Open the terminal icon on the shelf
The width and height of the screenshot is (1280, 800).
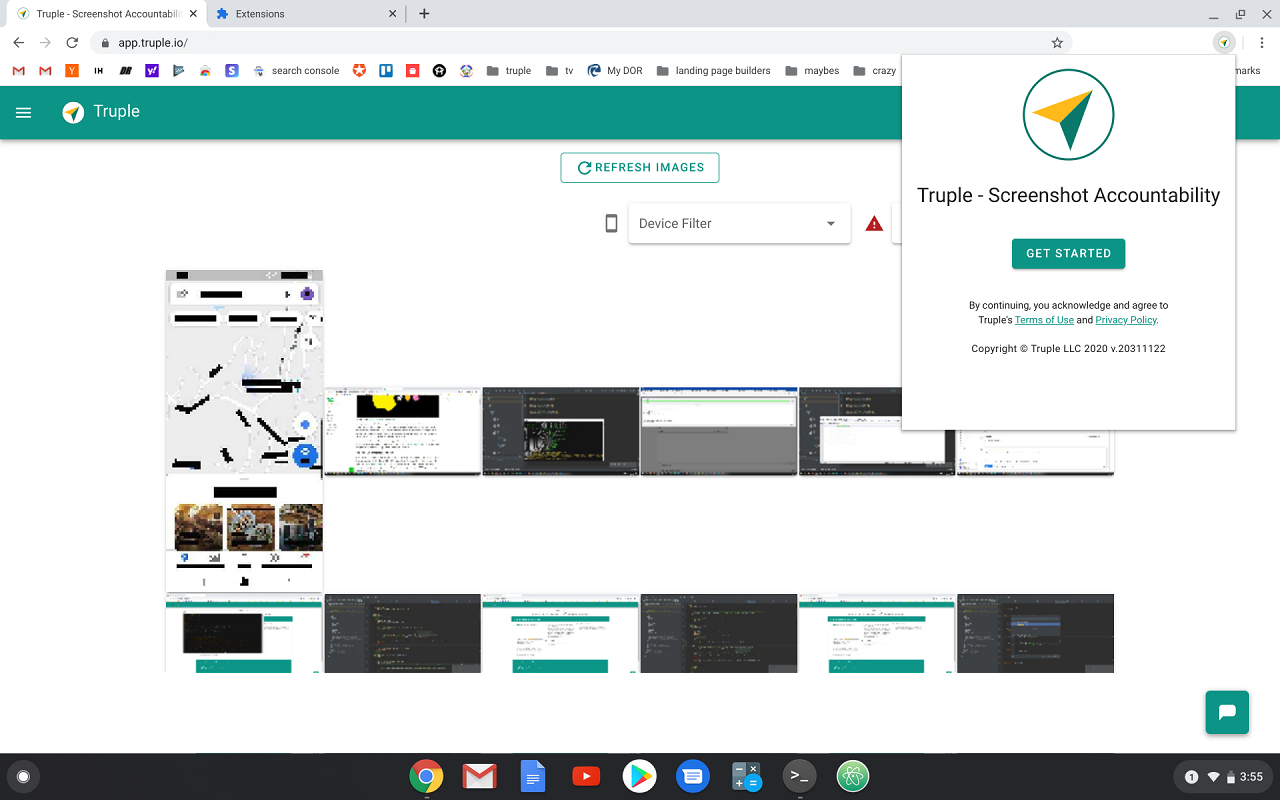click(x=799, y=776)
